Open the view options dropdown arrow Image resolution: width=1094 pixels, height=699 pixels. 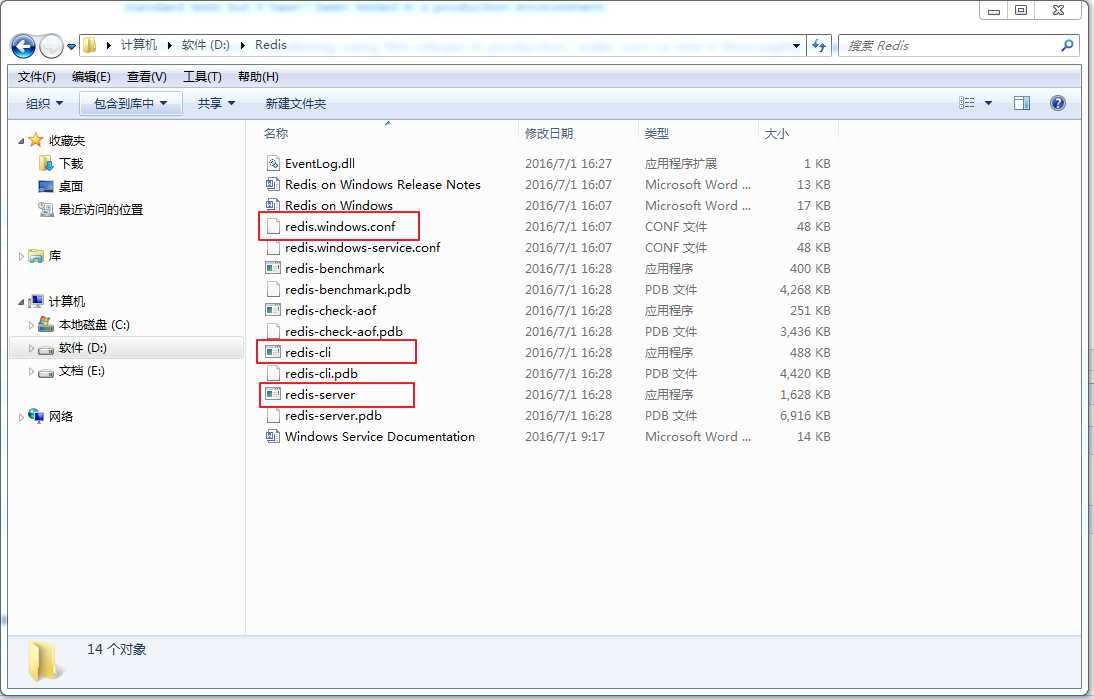click(988, 103)
